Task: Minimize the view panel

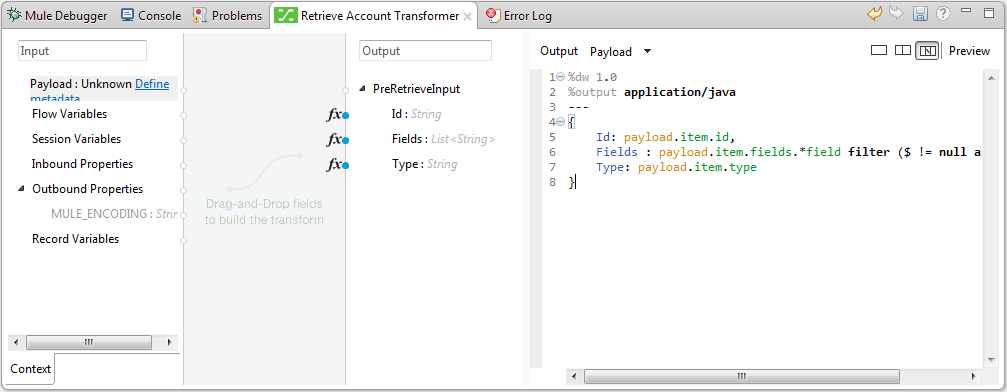Action: (x=966, y=11)
